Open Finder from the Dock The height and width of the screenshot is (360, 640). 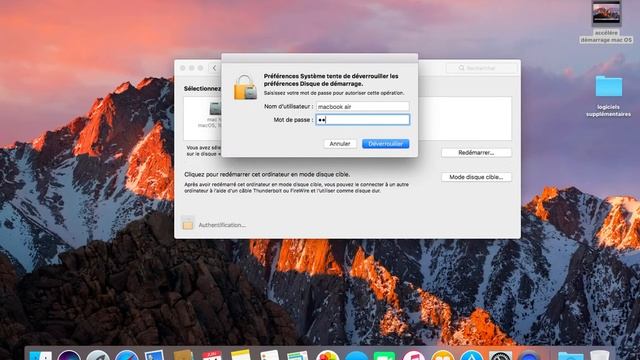point(40,356)
